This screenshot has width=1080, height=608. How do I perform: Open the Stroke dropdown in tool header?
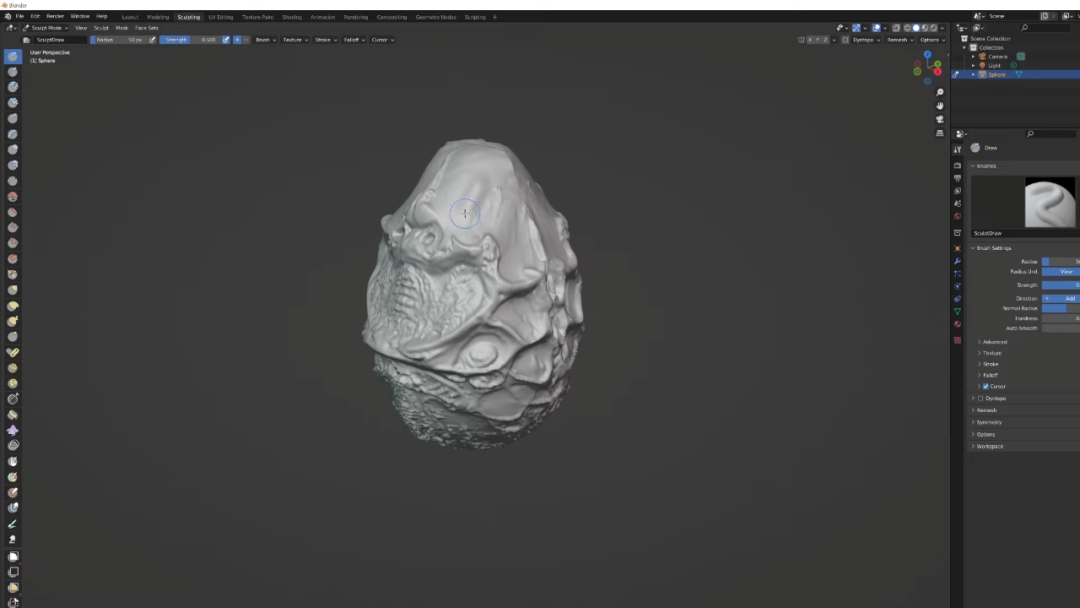(x=326, y=40)
